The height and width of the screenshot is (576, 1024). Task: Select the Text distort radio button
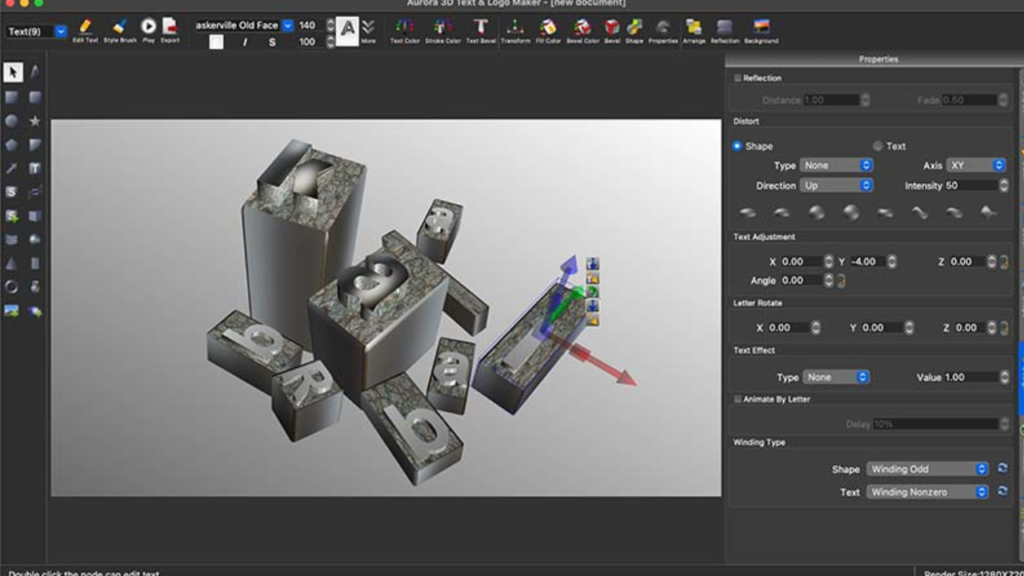coord(878,146)
